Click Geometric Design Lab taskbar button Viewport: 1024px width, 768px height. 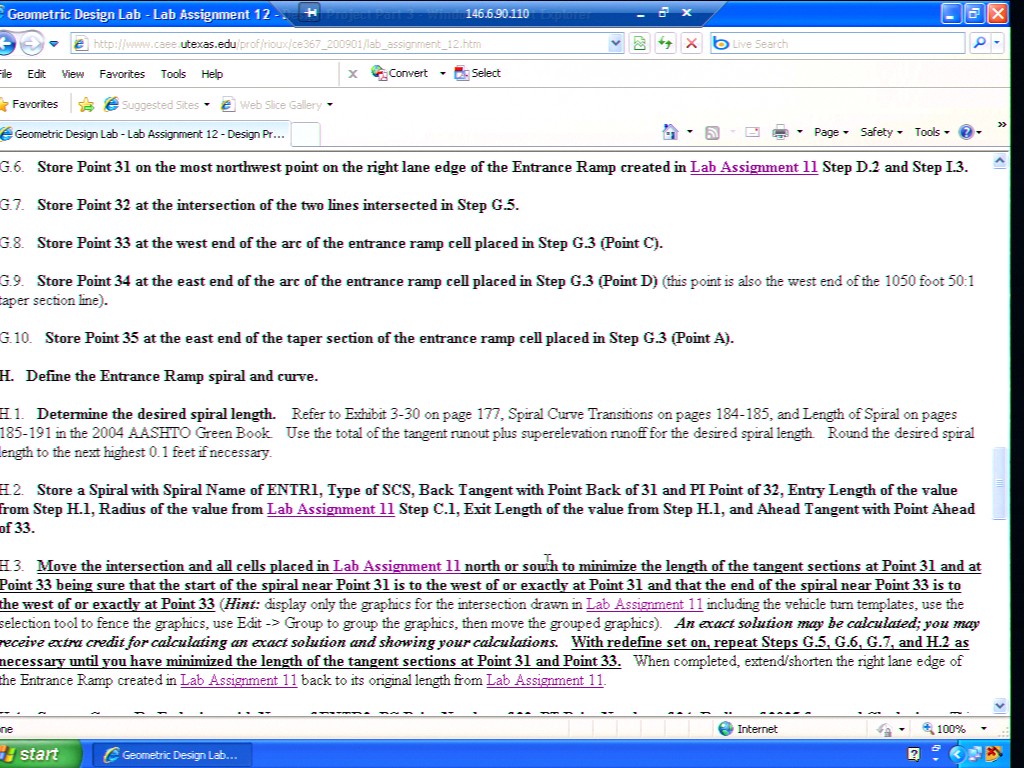tap(173, 755)
